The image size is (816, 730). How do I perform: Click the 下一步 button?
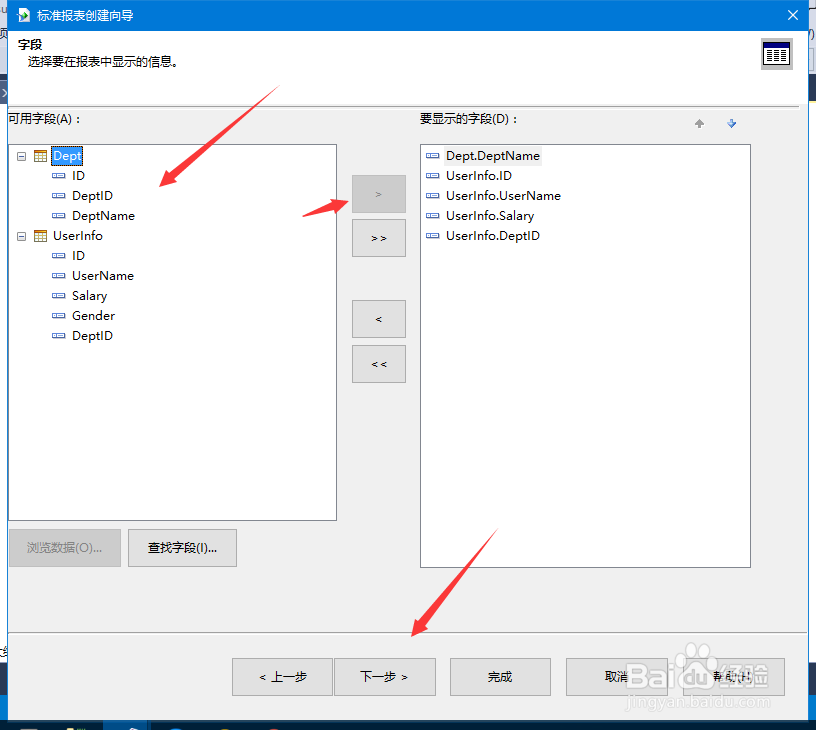point(384,677)
